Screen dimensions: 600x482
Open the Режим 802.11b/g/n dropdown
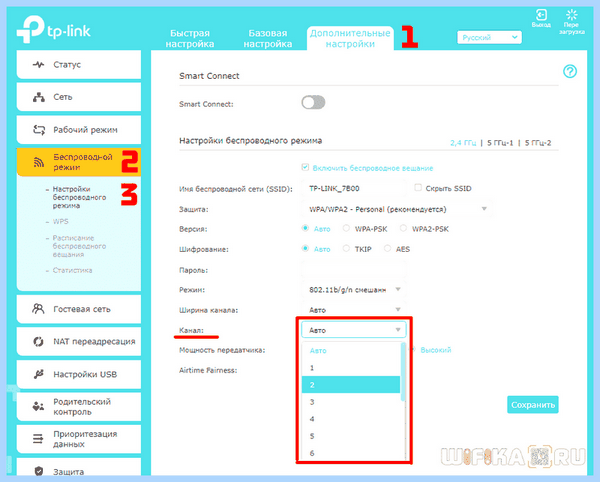[x=354, y=290]
